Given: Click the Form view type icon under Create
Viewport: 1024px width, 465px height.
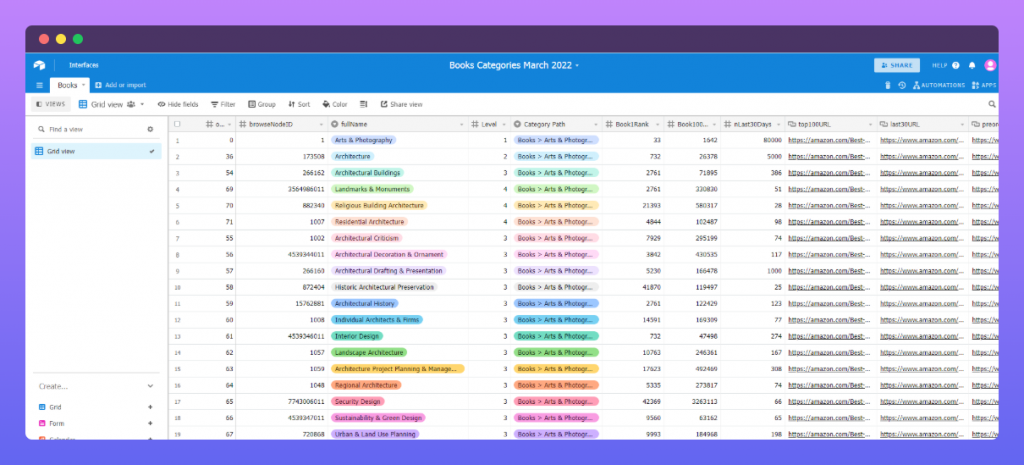Looking at the screenshot, I should coord(42,423).
